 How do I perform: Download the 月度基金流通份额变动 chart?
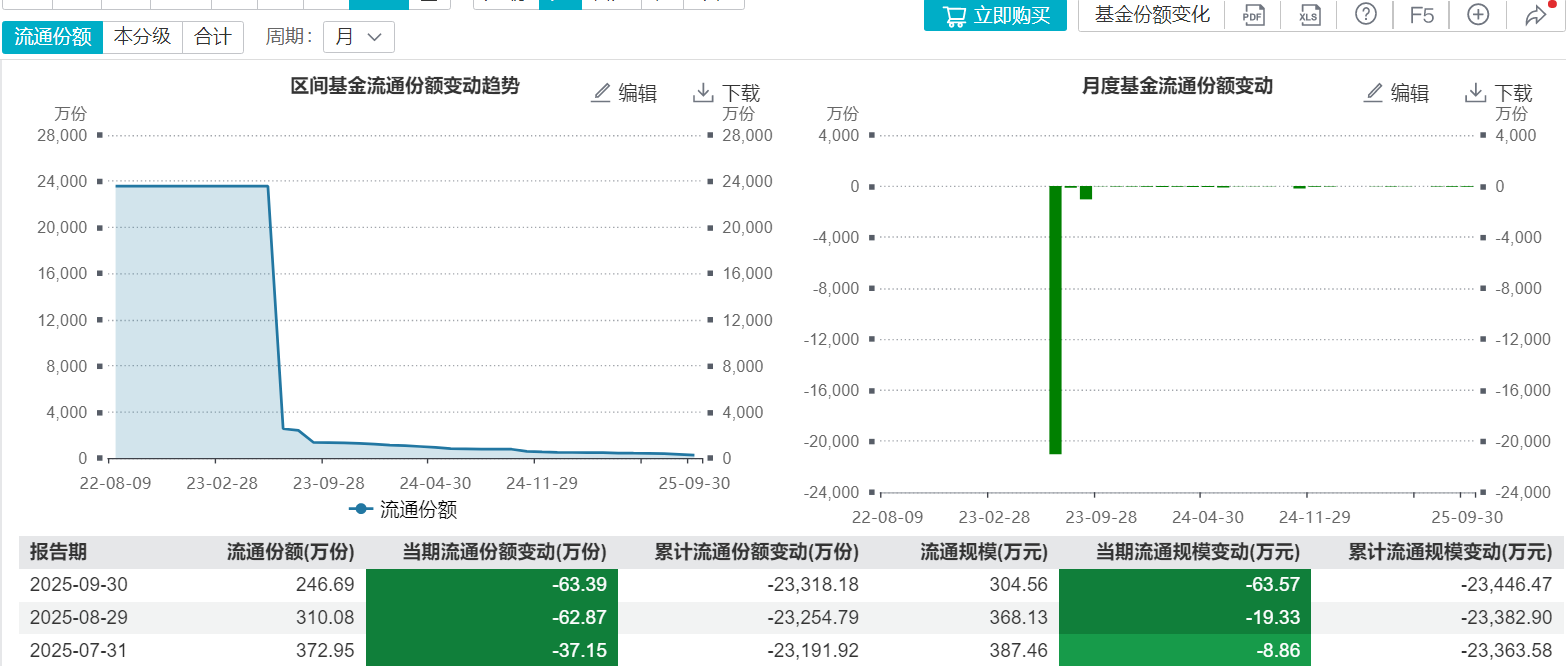[x=1498, y=93]
